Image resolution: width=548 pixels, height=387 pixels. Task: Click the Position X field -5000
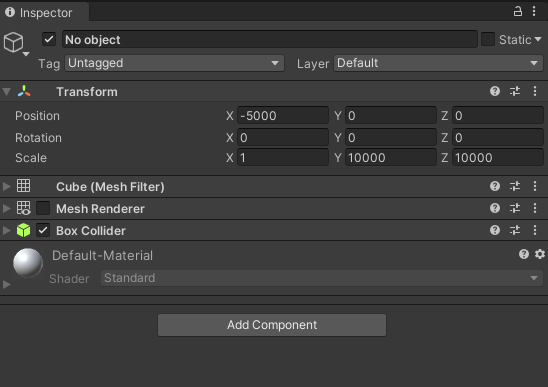click(283, 115)
